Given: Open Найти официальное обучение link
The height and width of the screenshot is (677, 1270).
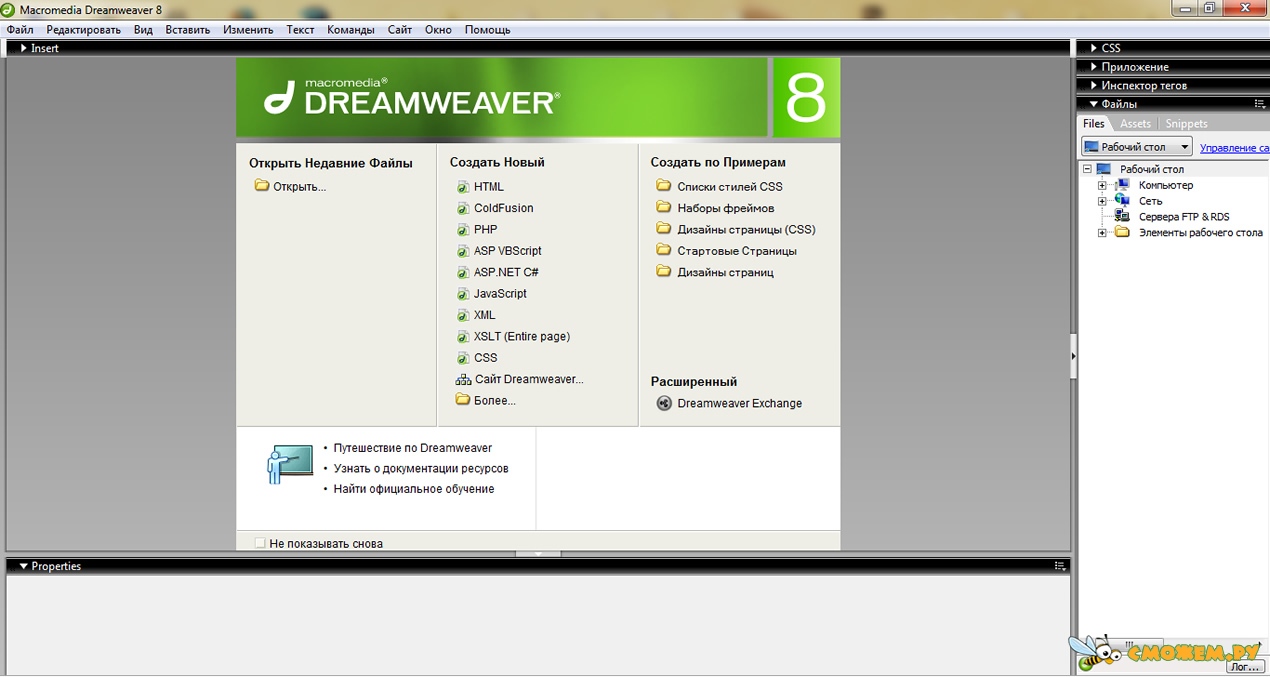Looking at the screenshot, I should [414, 489].
